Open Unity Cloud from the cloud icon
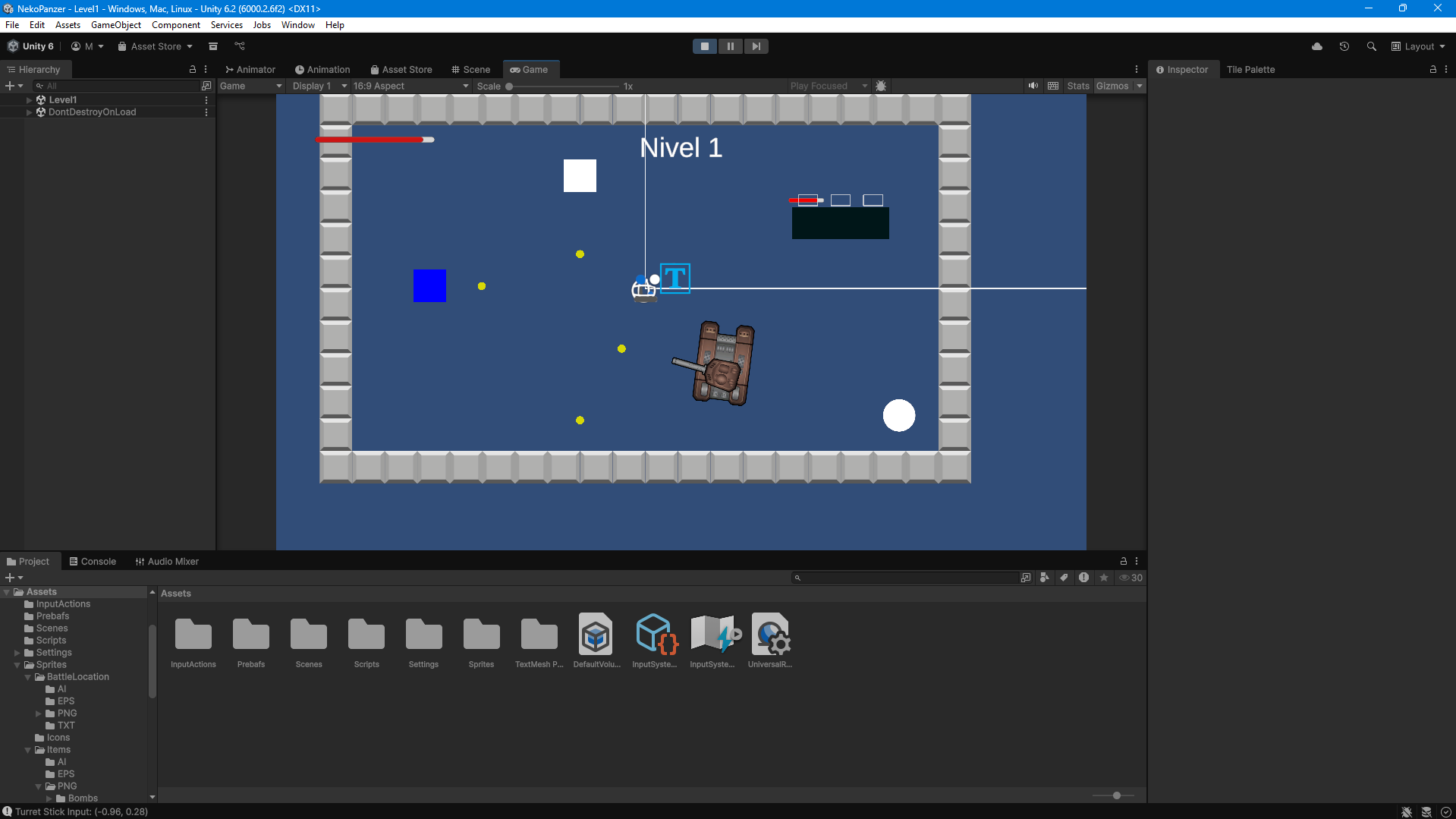Image resolution: width=1456 pixels, height=819 pixels. (x=1317, y=46)
